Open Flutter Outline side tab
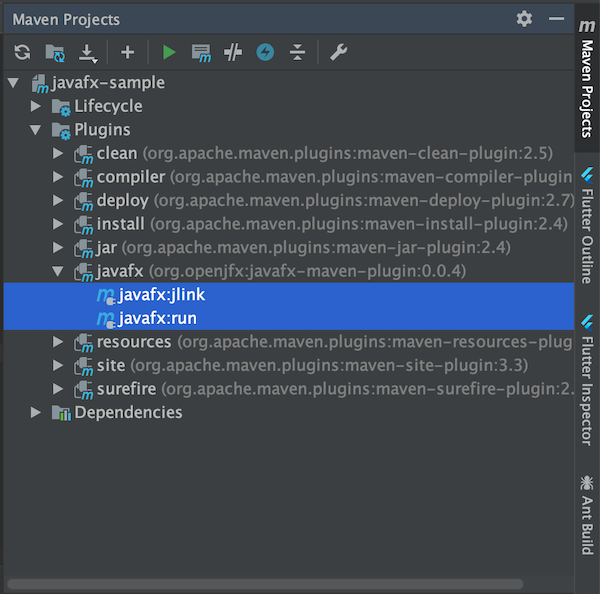 (x=587, y=226)
